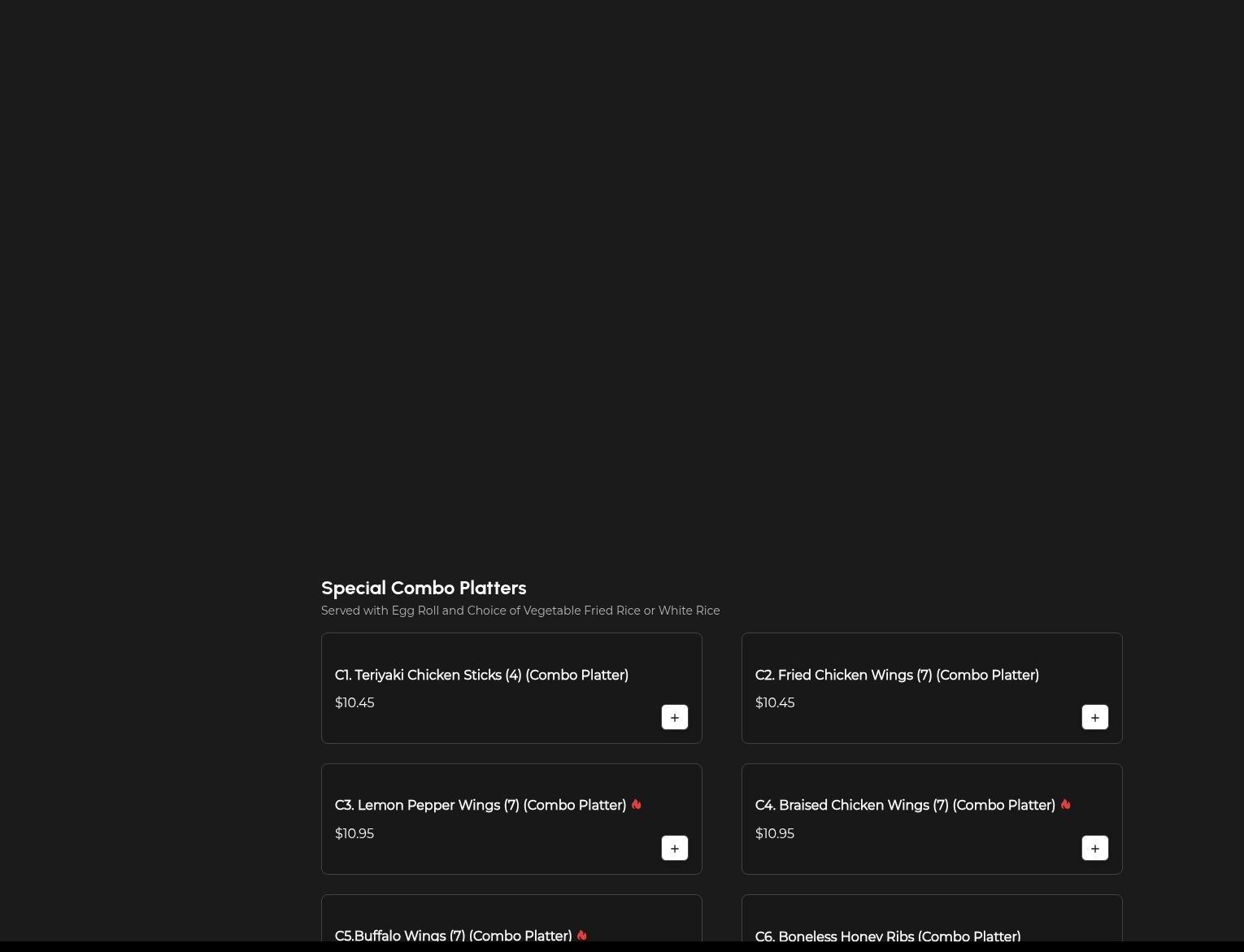The width and height of the screenshot is (1244, 952).
Task: Click the $10.95 price under Lemon Pepper Wings
Action: (x=354, y=834)
